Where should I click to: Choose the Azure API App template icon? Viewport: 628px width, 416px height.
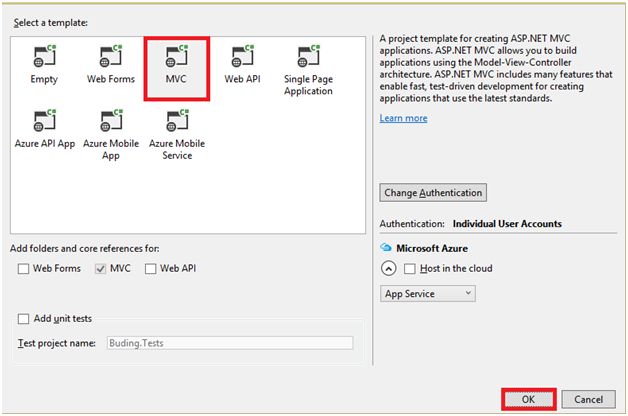coord(44,121)
